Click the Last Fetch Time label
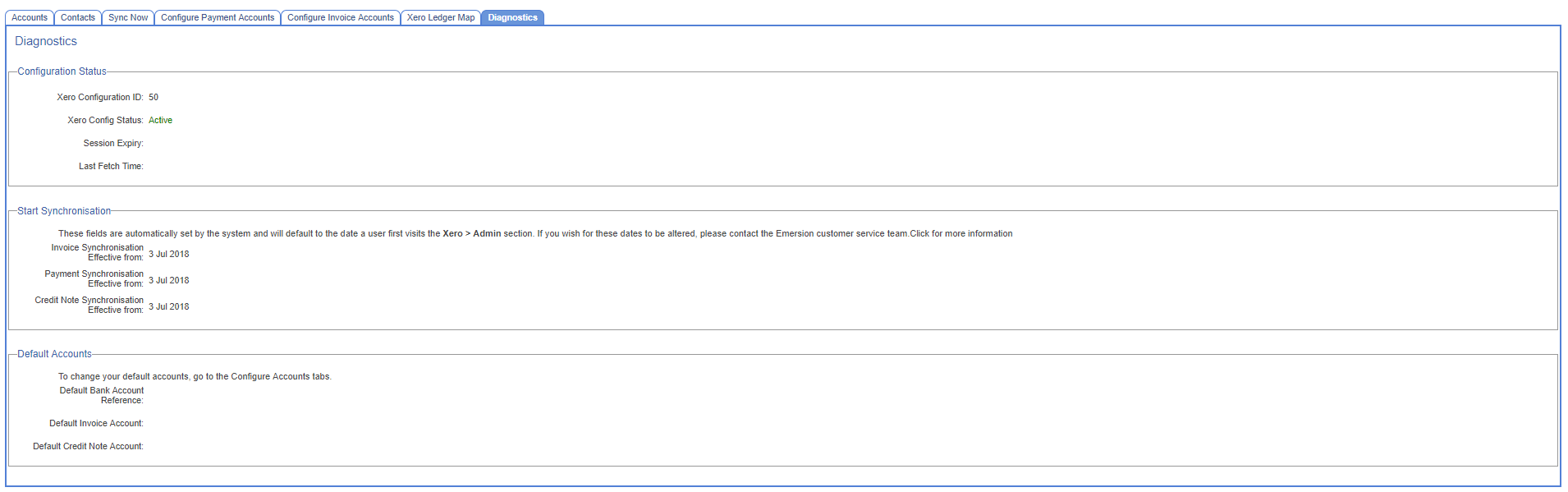 point(111,166)
